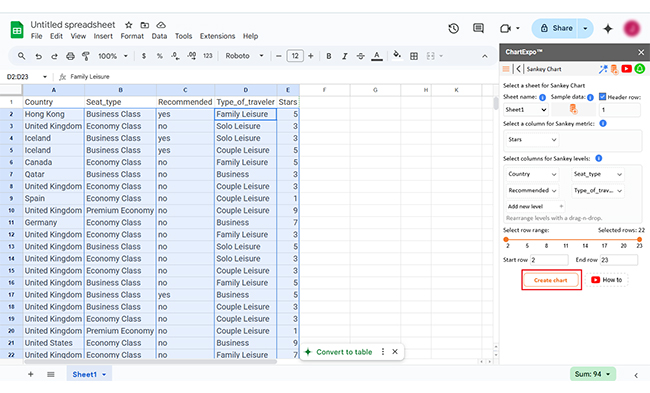Open the zoom 100% dropdown

(113, 56)
